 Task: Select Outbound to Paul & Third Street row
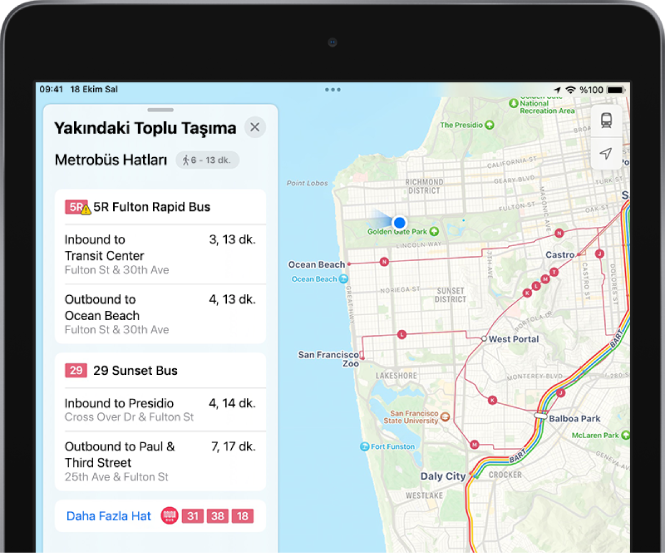[x=160, y=461]
